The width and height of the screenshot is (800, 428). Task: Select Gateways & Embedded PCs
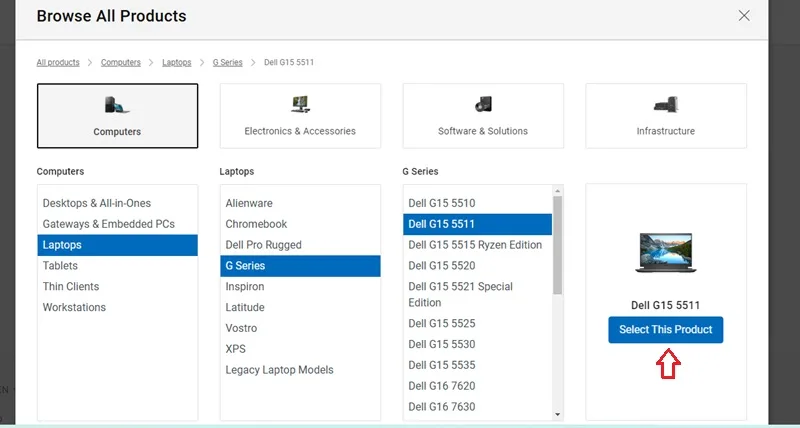click(117, 224)
